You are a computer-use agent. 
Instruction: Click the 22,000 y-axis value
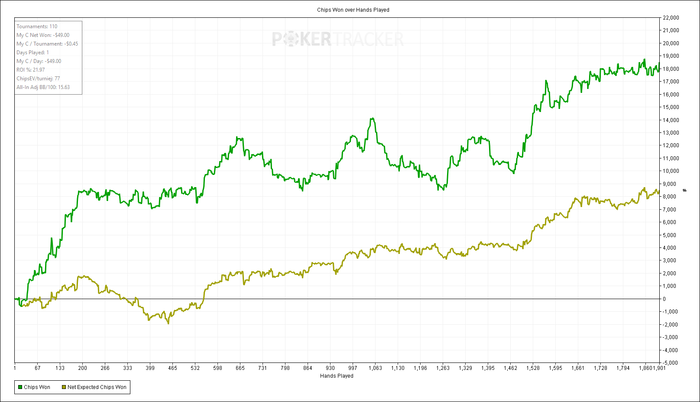point(671,18)
